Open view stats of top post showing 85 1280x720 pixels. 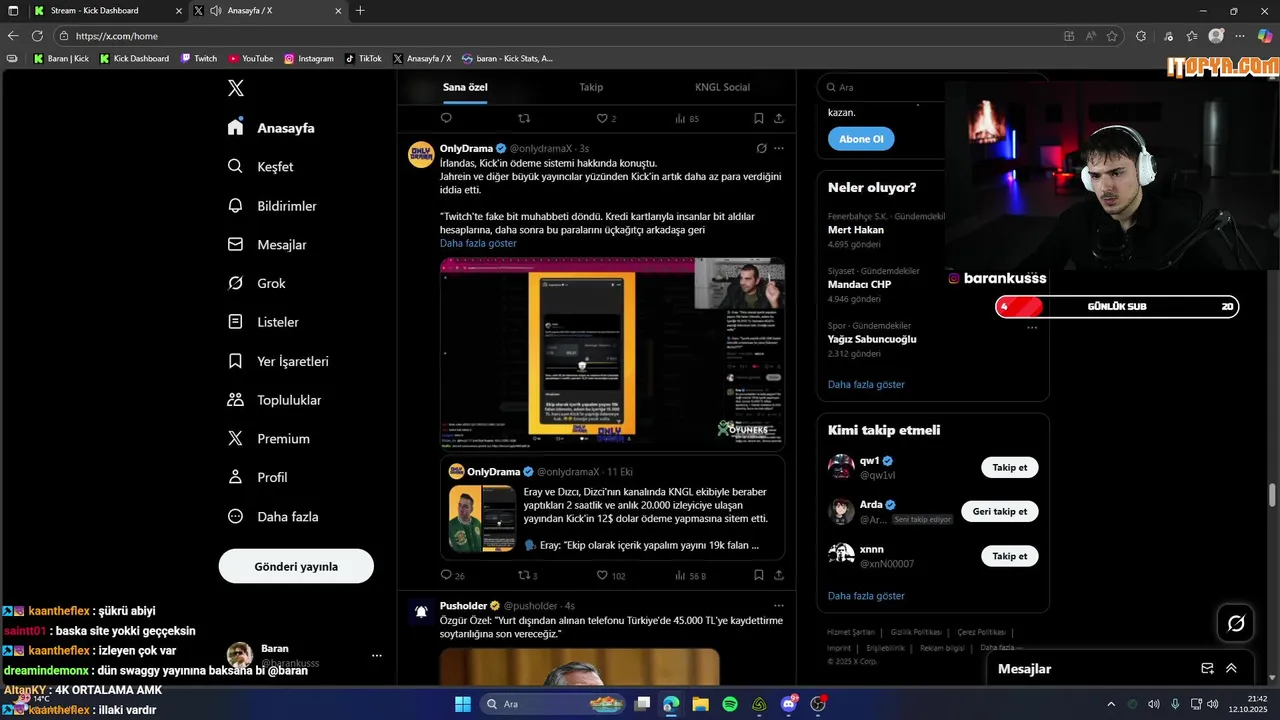[687, 118]
